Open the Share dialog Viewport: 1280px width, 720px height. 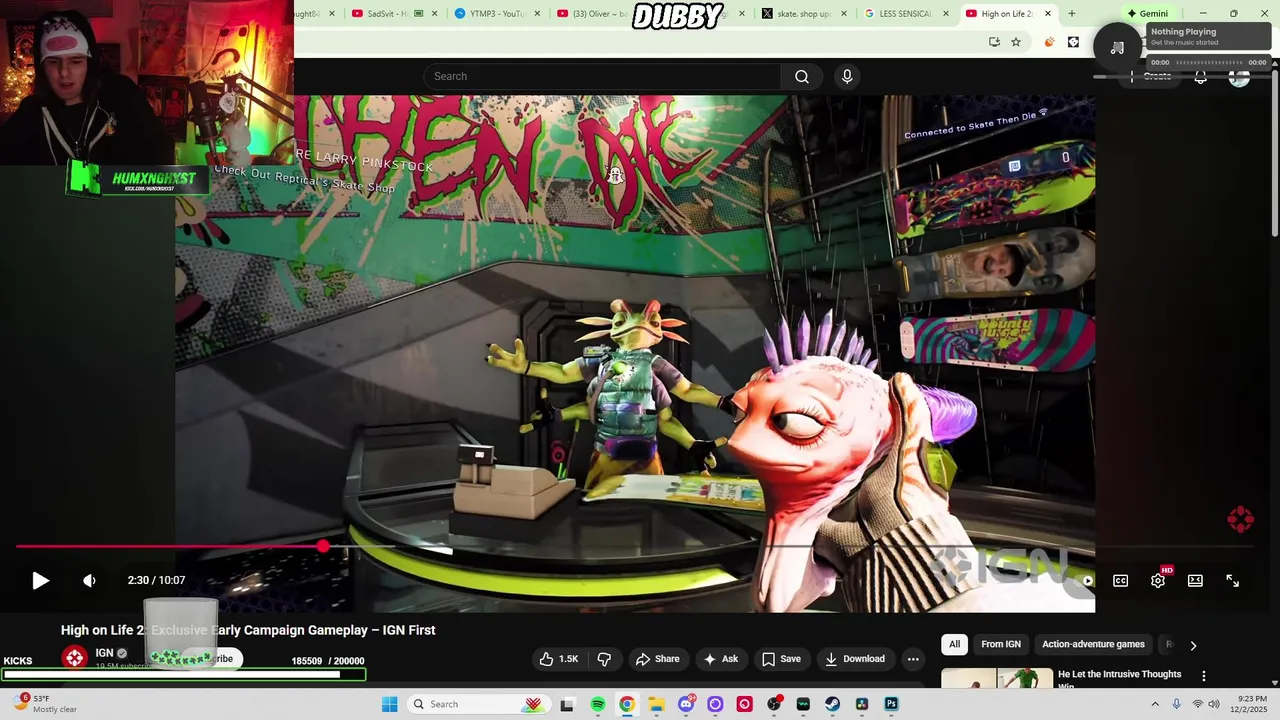pos(658,659)
